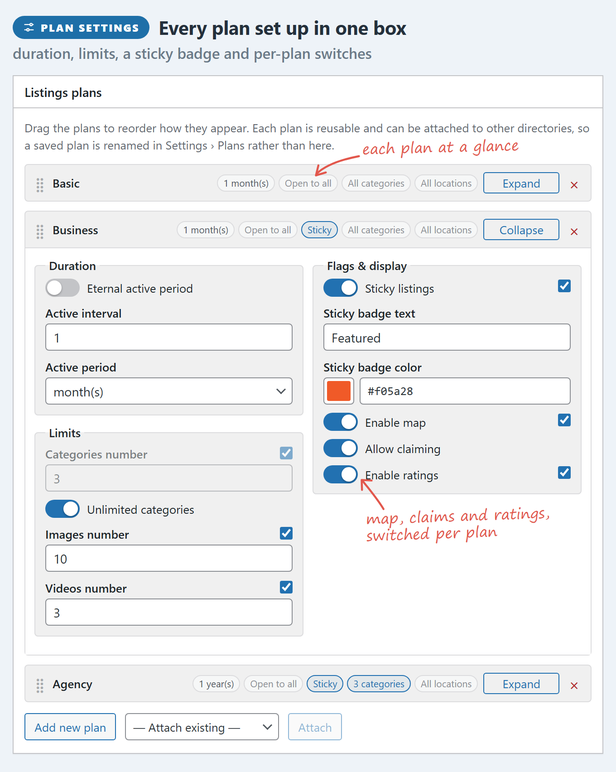Click Business plan's 1 month(s) tag
Image resolution: width=616 pixels, height=772 pixels.
(206, 230)
